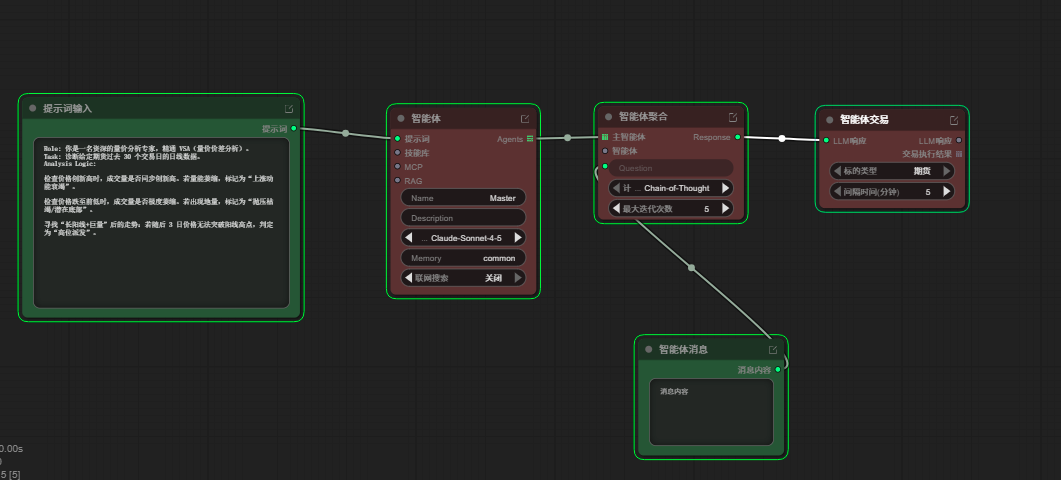This screenshot has height=480, width=1061.
Task: Collapse 智能体聚合 node via its title dot
Action: [x=607, y=117]
